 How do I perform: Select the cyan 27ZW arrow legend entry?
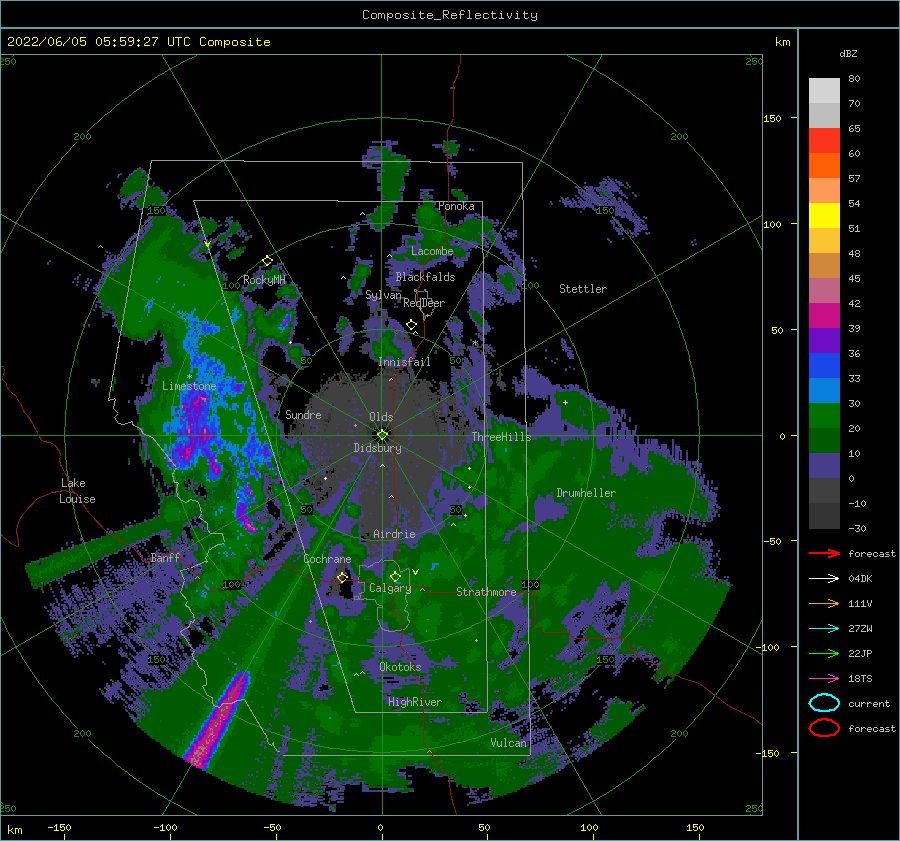[824, 629]
